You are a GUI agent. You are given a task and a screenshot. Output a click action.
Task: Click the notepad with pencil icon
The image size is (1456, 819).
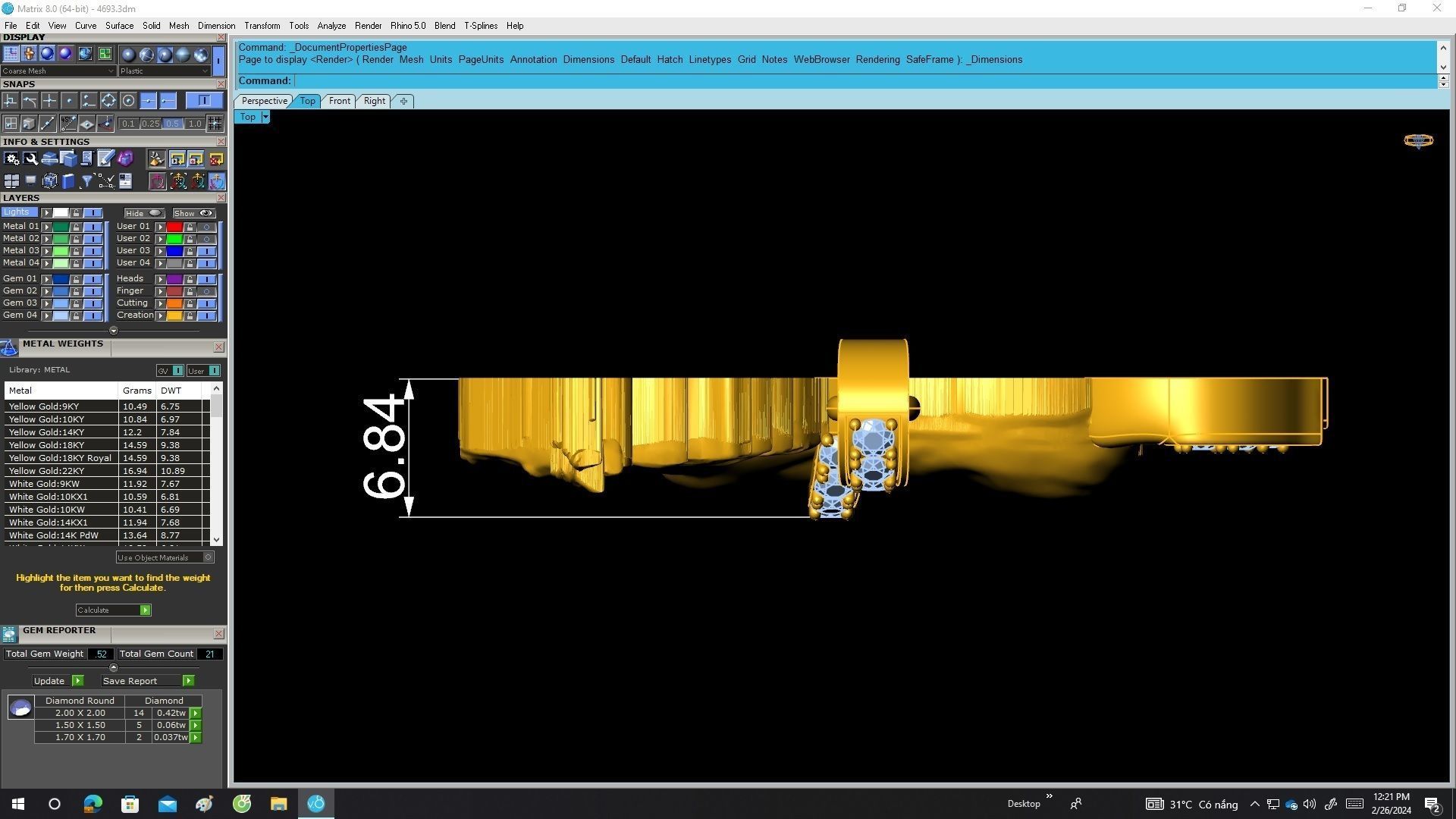coord(105,158)
